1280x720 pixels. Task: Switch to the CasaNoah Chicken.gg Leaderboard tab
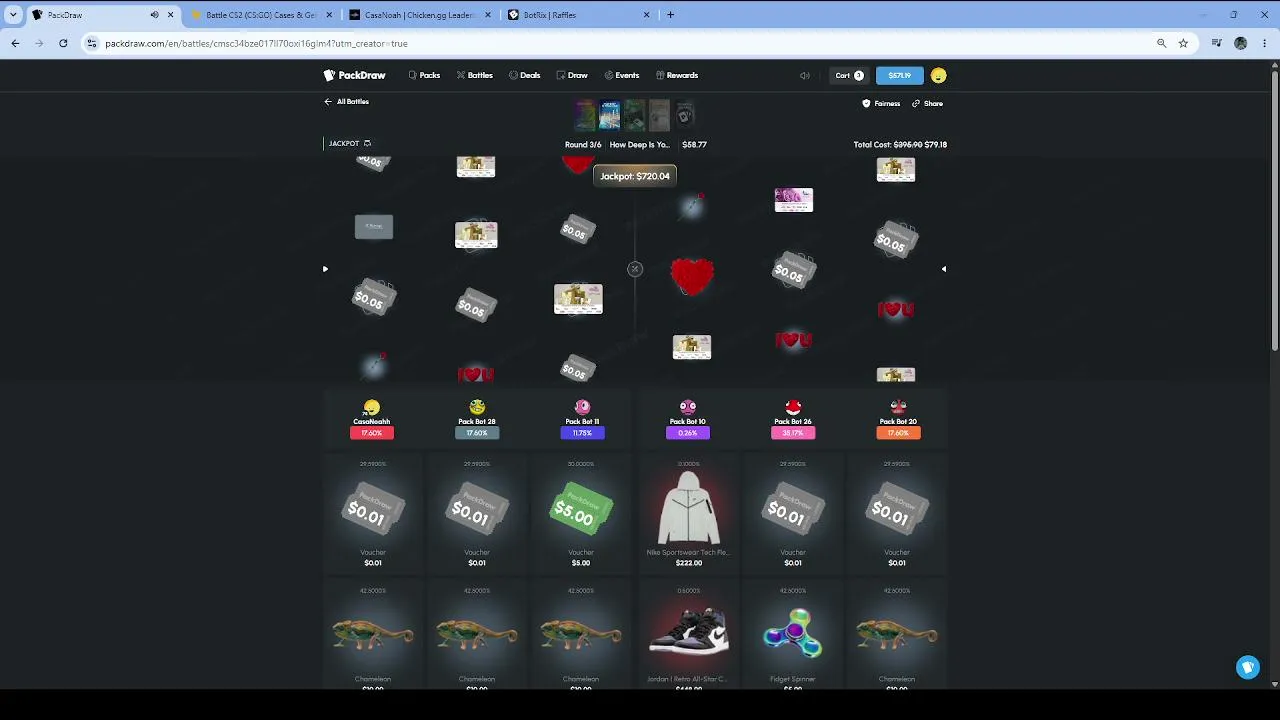coord(418,15)
